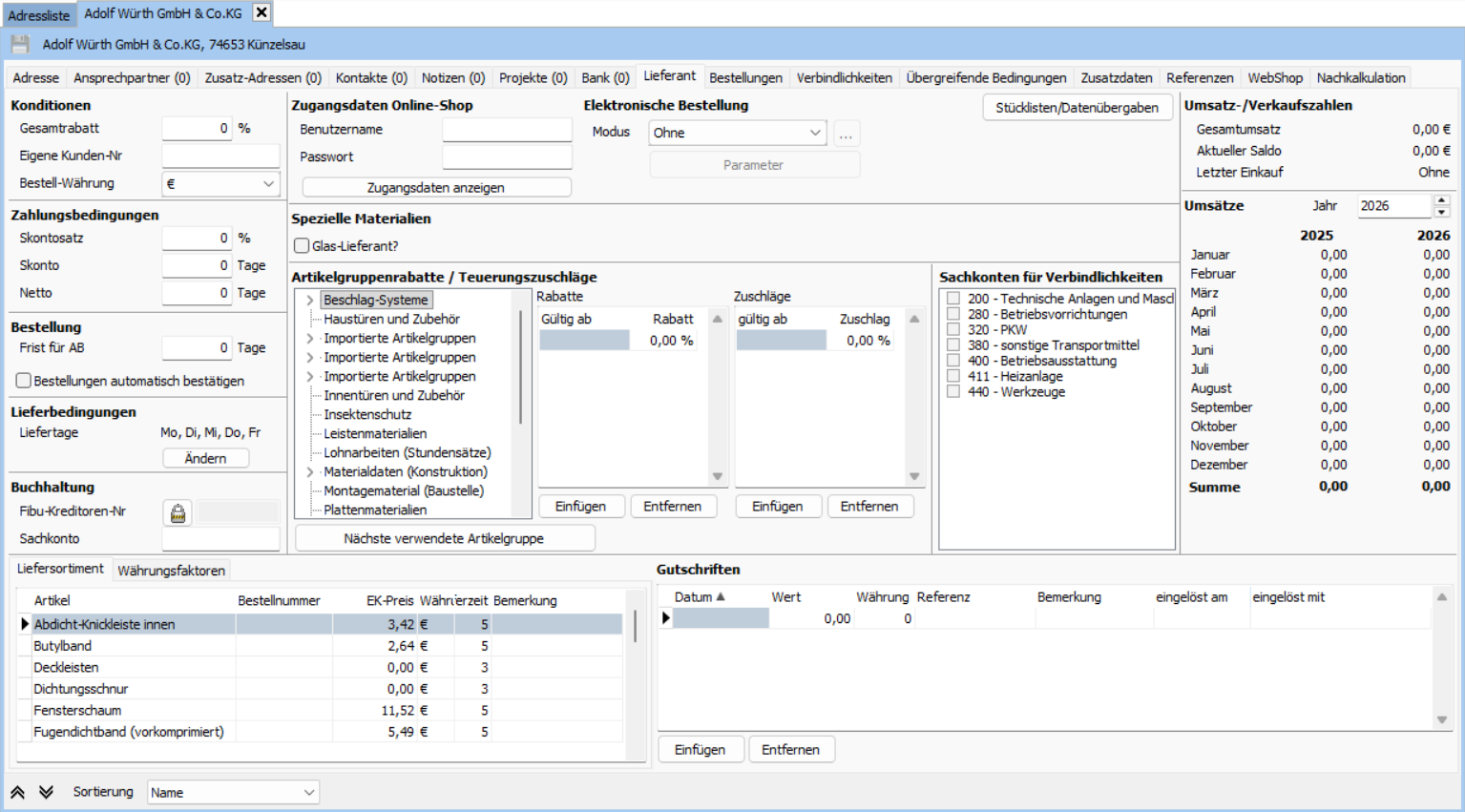Select the Insektenschutz tree item
Image resolution: width=1465 pixels, height=812 pixels.
click(x=367, y=414)
